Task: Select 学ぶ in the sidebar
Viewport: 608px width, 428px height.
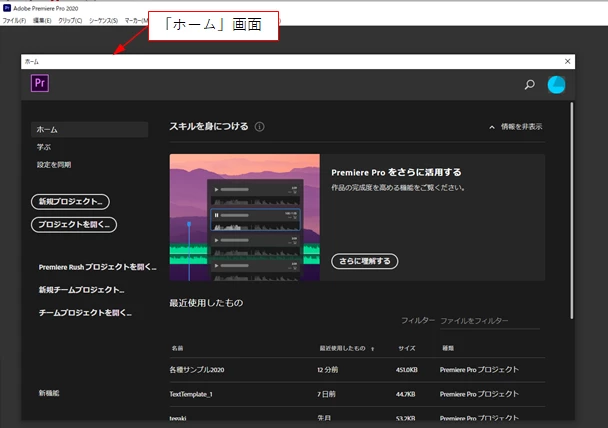Action: [44, 147]
